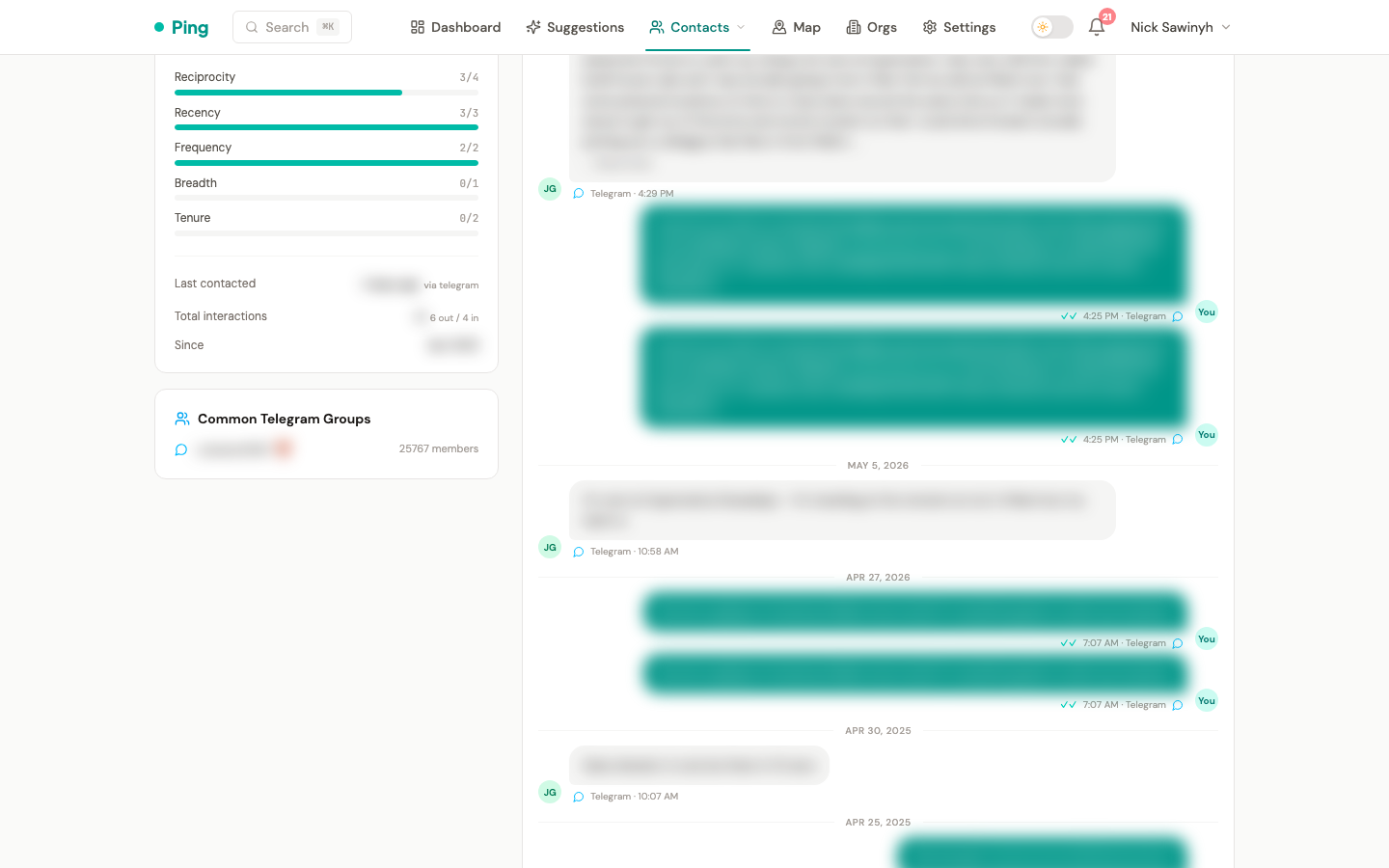Click the Map pin icon
This screenshot has height=868, width=1389.
coord(779,27)
